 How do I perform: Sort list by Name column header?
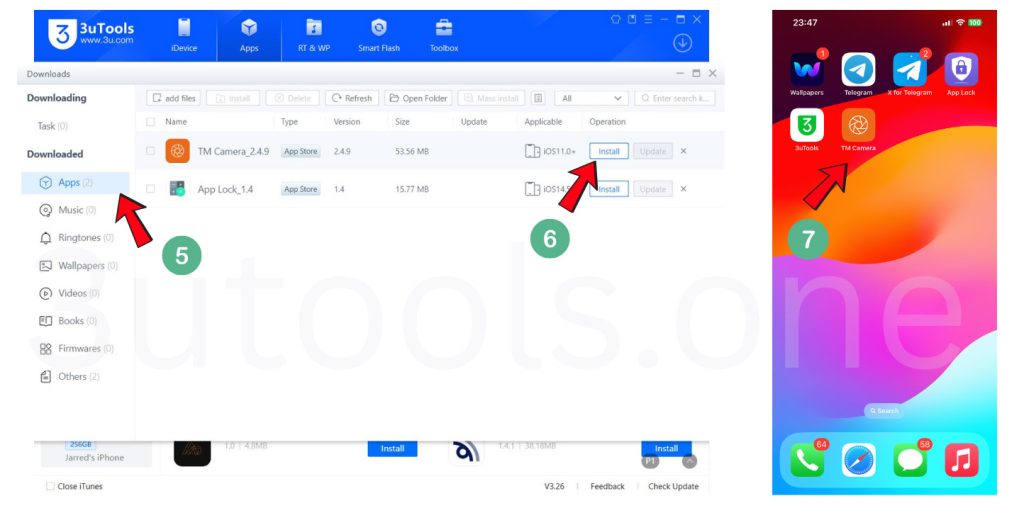pyautogui.click(x=176, y=121)
